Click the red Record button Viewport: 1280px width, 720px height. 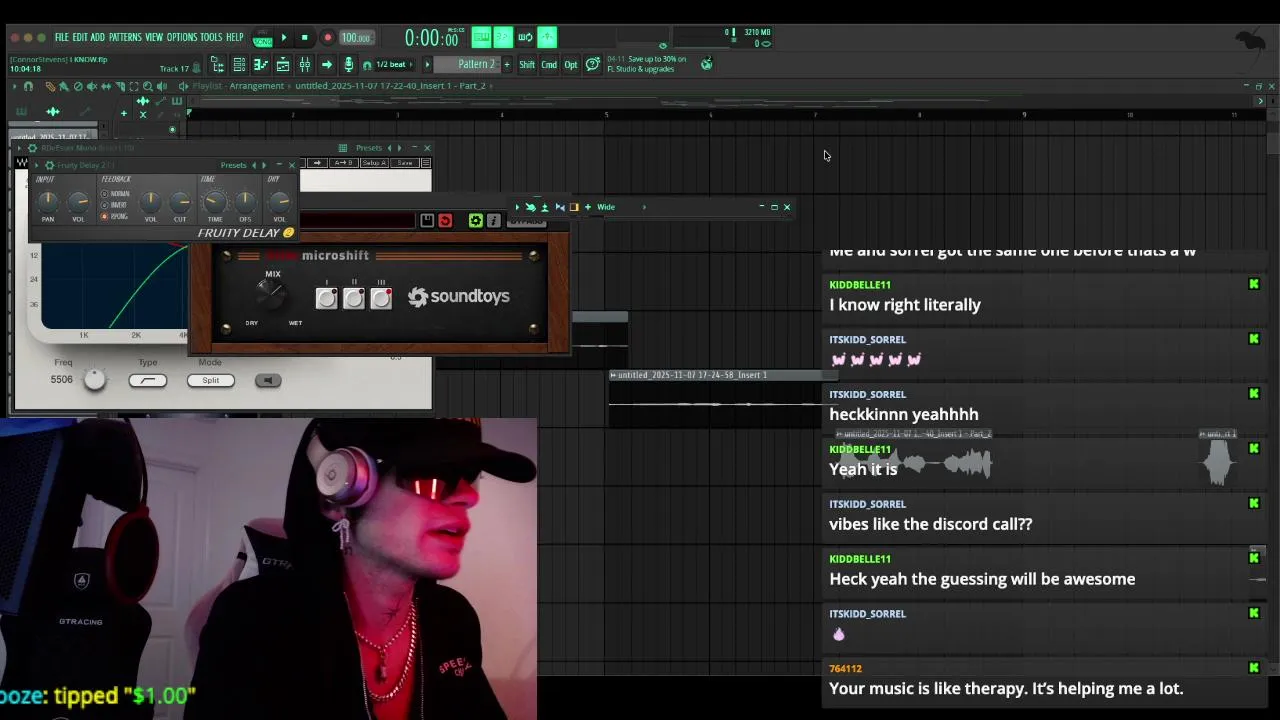pos(328,38)
